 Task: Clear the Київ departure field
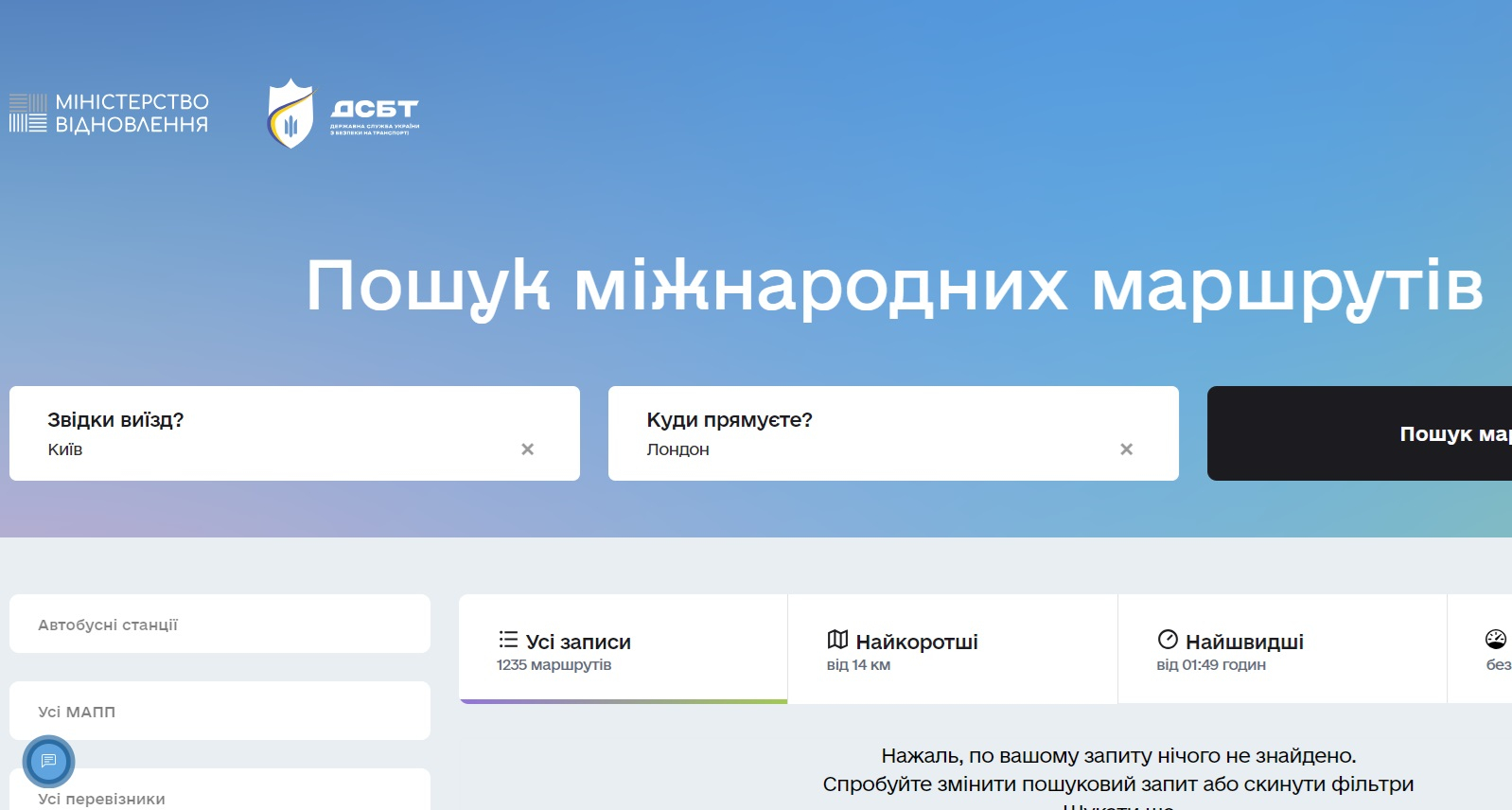tap(527, 449)
